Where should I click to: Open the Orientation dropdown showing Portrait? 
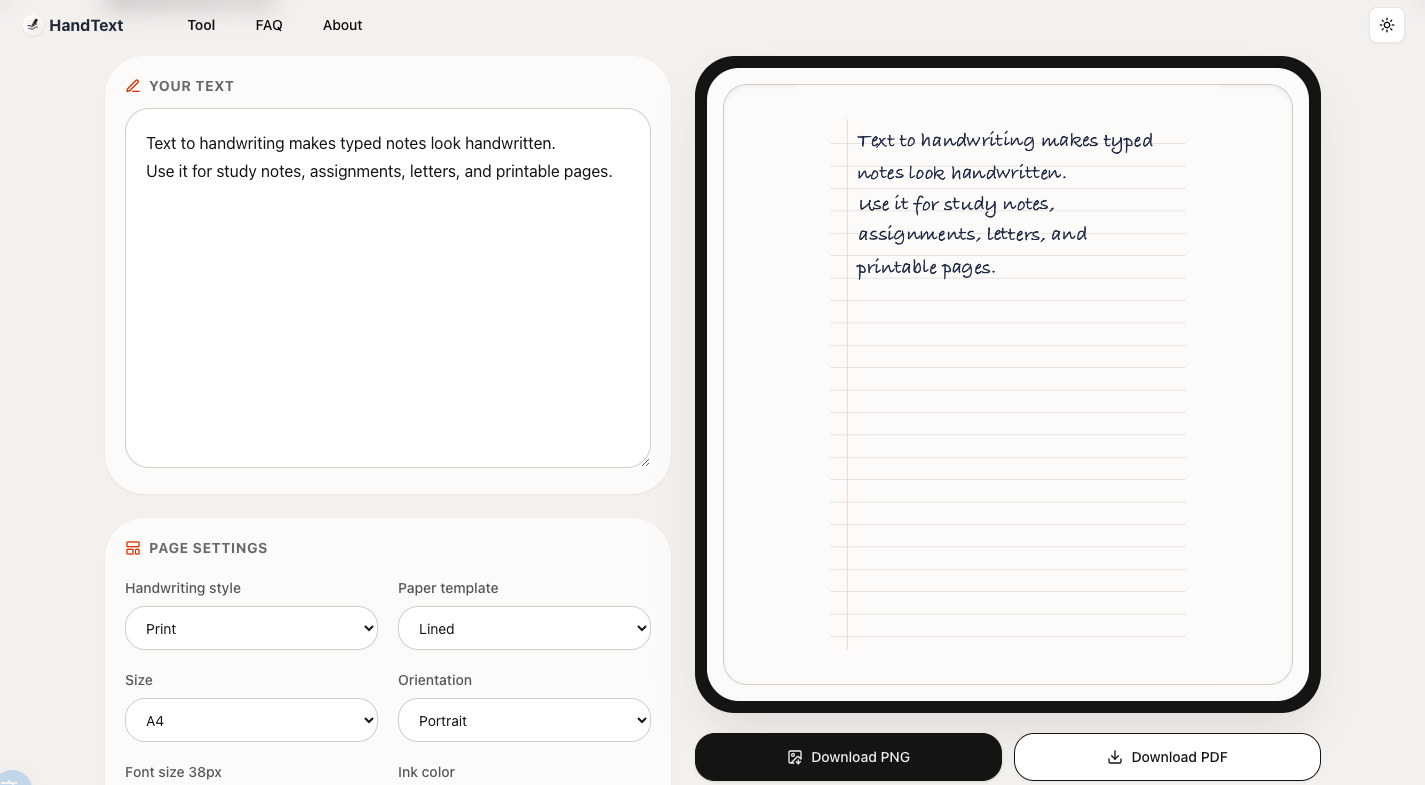coord(524,720)
